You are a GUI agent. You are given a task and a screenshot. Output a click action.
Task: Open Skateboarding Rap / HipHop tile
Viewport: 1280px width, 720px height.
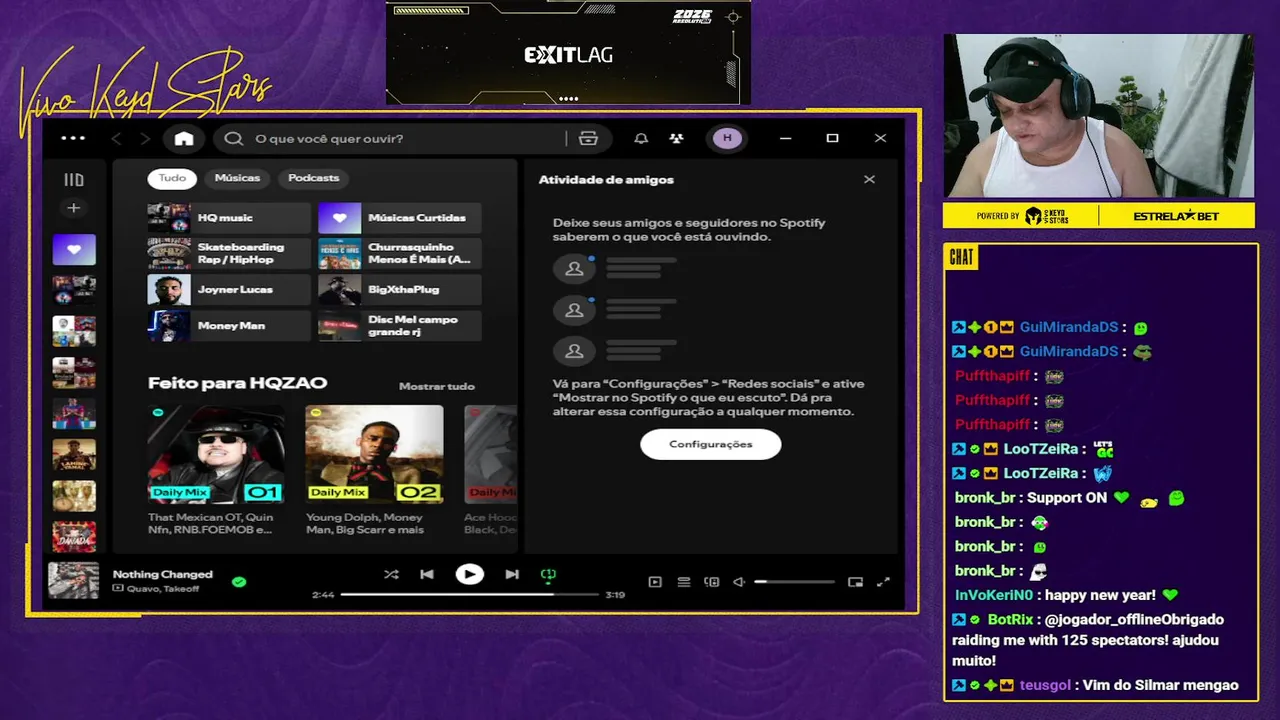pyautogui.click(x=229, y=254)
